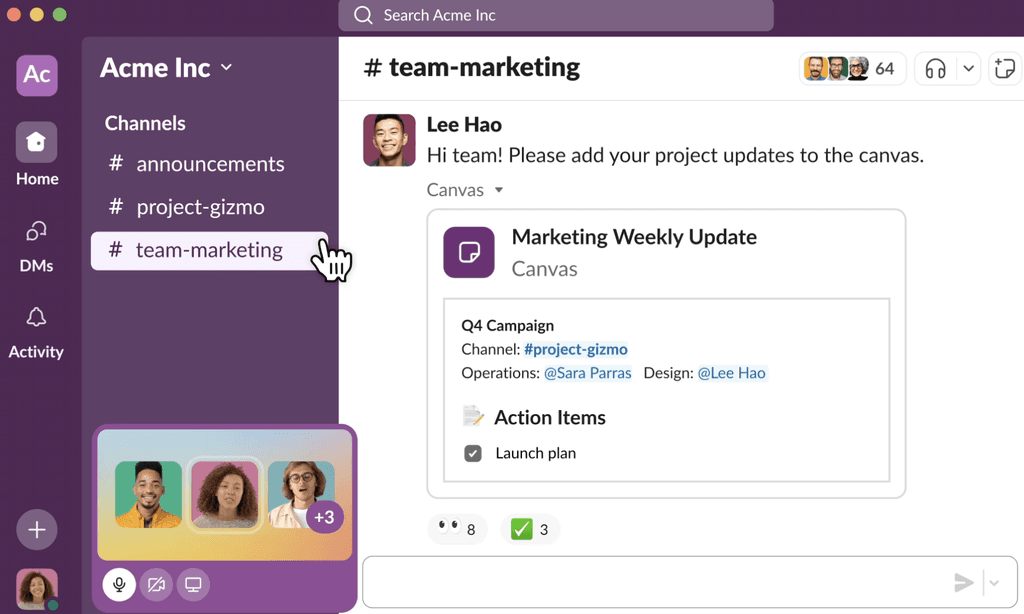The height and width of the screenshot is (614, 1024).
Task: Open the project-gizmo channel
Action: tap(200, 207)
